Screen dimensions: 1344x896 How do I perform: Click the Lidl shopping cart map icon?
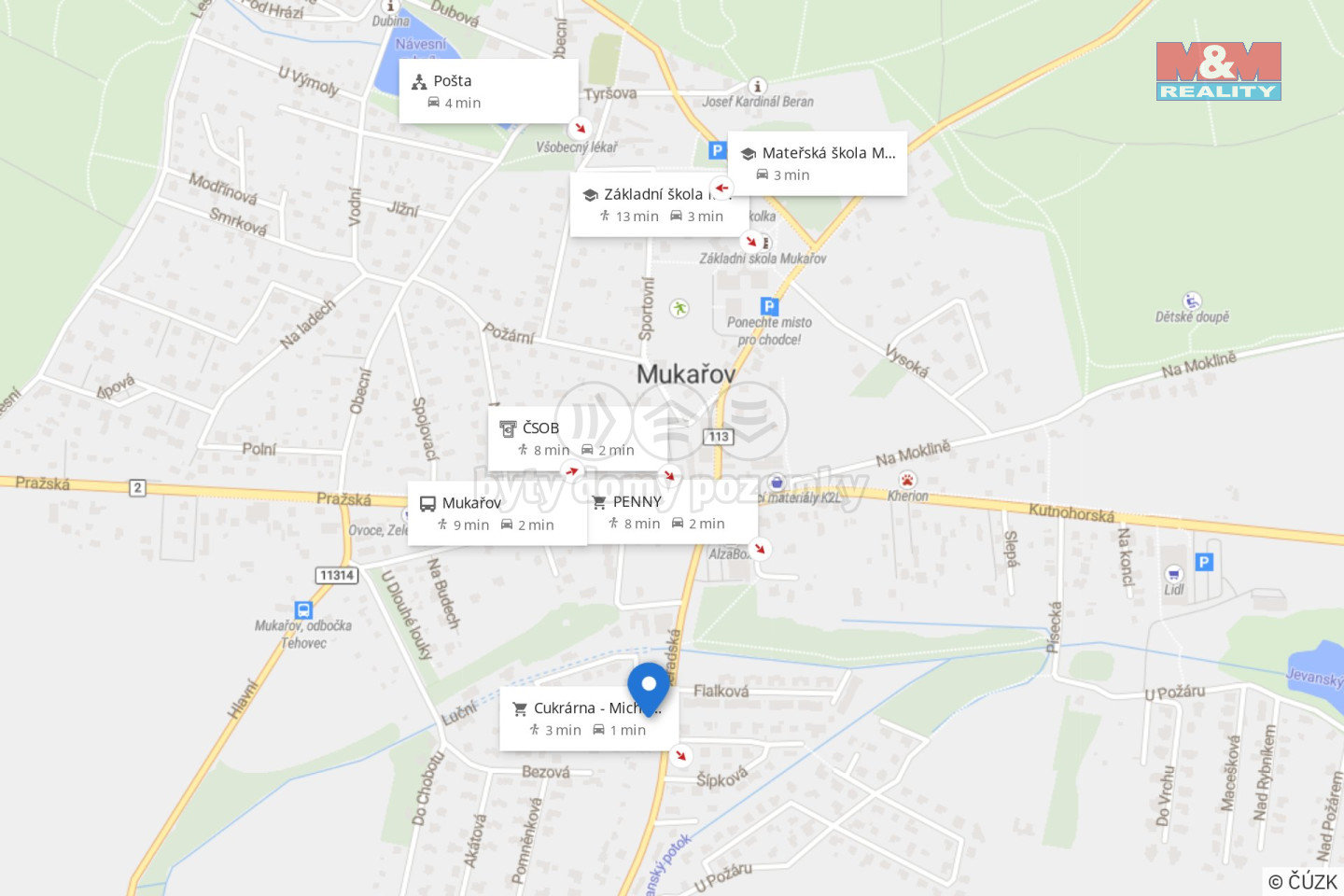(x=1174, y=573)
